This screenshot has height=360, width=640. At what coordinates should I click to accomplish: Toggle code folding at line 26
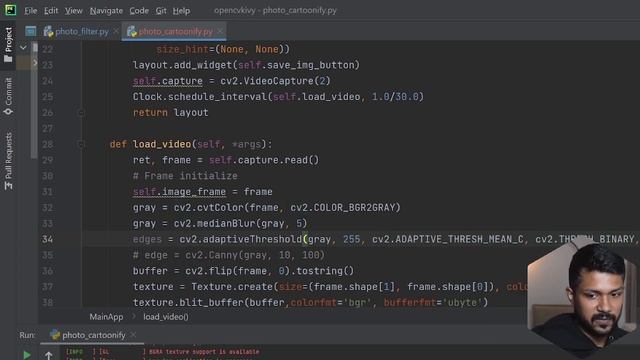(x=80, y=113)
